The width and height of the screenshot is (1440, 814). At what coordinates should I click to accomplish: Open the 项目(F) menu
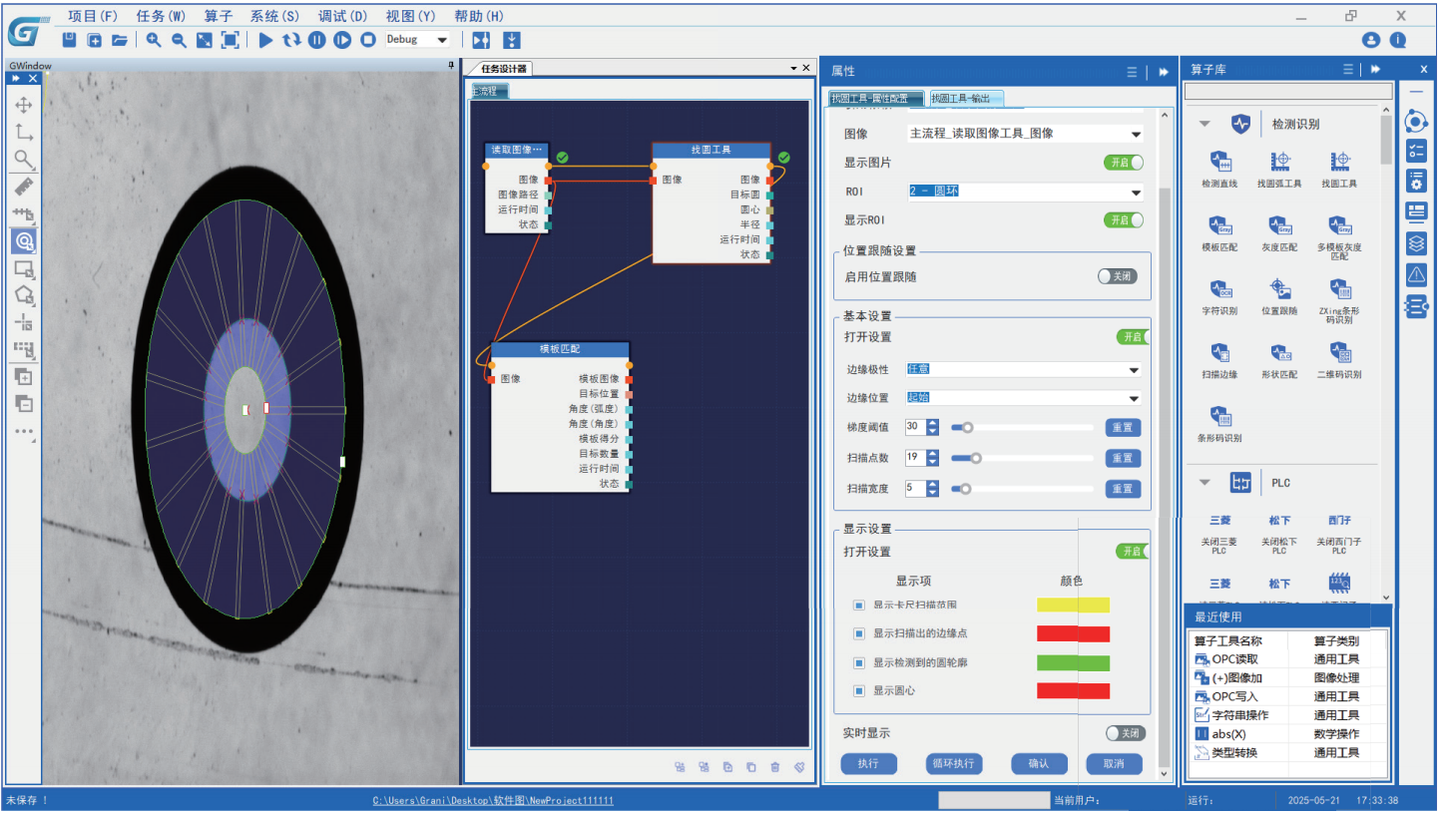click(93, 16)
